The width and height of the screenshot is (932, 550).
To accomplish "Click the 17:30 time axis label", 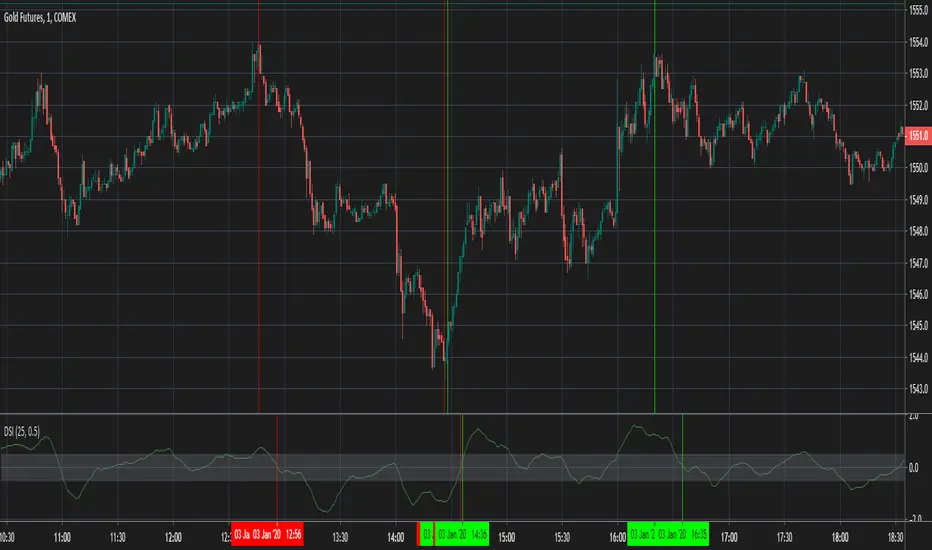I will [x=784, y=538].
